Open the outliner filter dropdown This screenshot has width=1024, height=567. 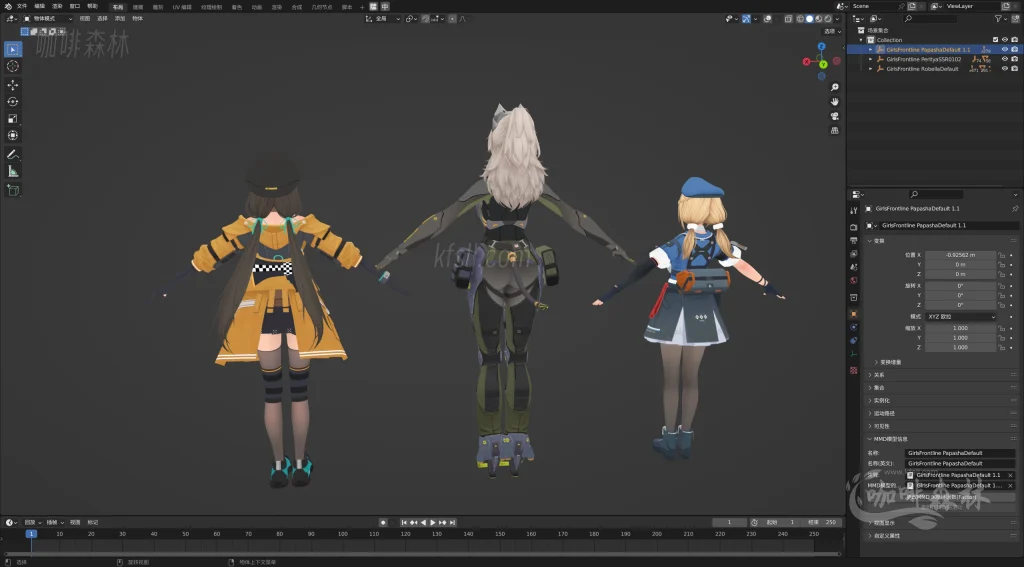(1000, 19)
